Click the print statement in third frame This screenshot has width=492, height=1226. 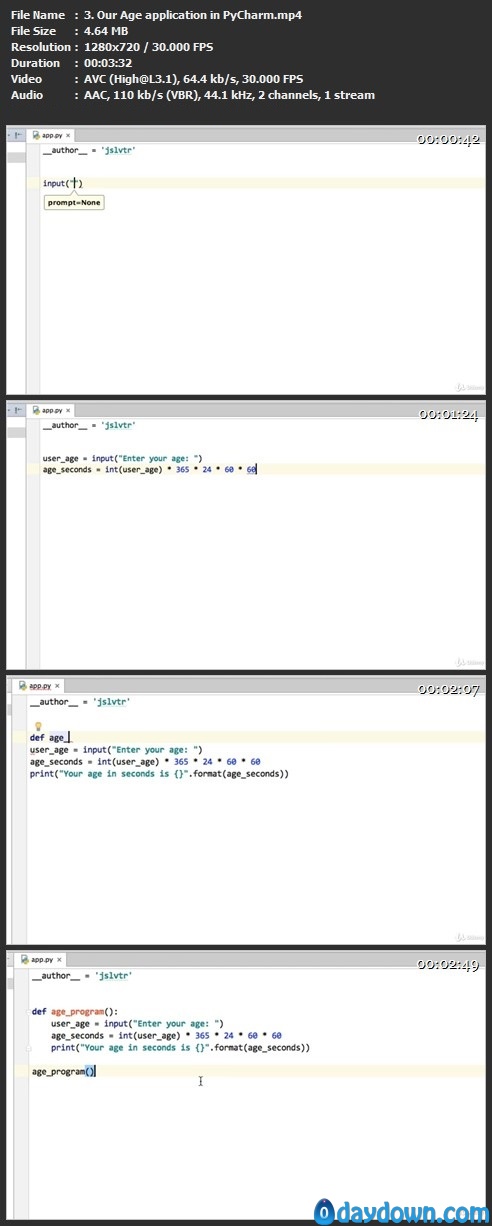point(159,773)
